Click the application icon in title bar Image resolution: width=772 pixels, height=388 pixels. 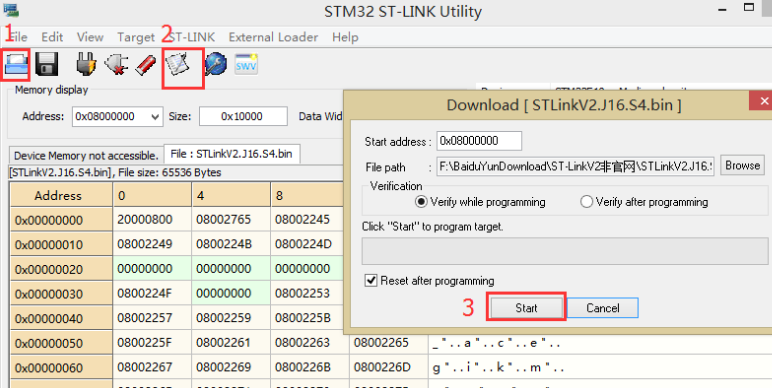click(11, 9)
